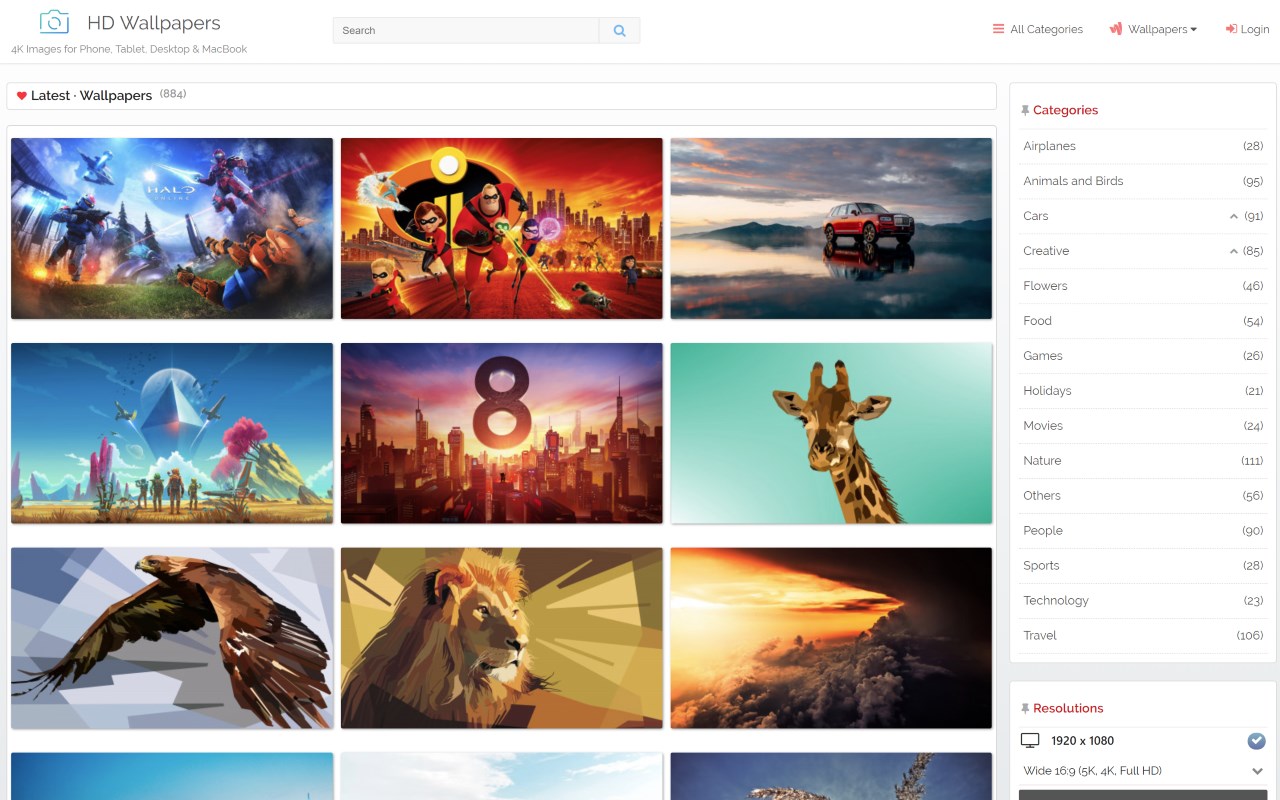Choose the Movies category
This screenshot has height=800, width=1280.
[x=1043, y=426]
